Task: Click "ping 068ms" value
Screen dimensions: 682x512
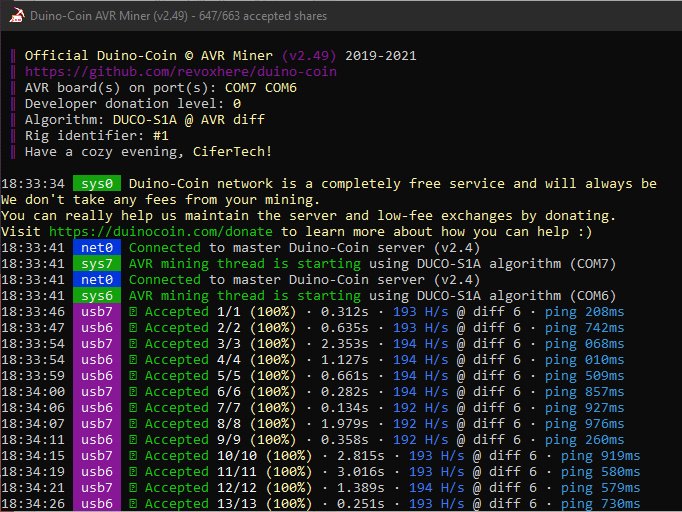Action: click(x=584, y=344)
